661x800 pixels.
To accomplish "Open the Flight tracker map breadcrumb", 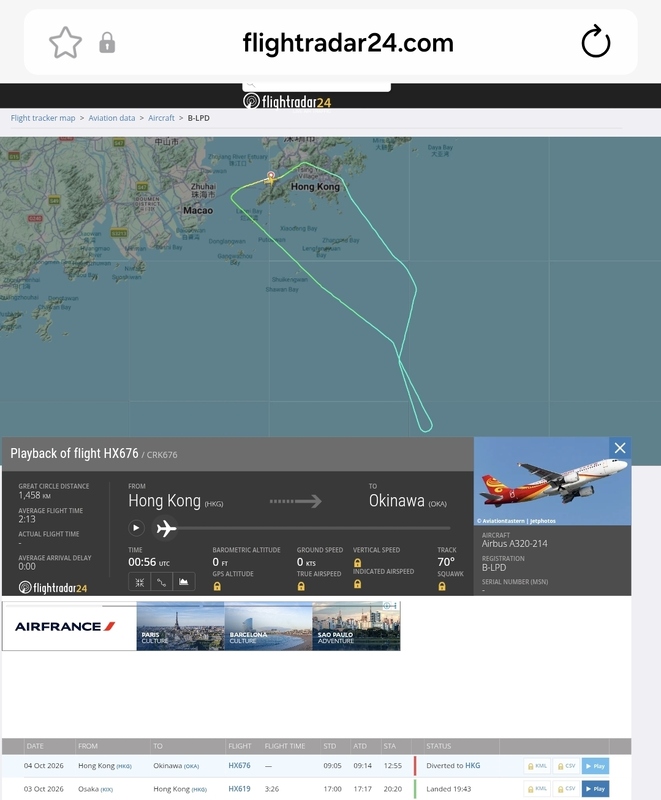I will click(43, 118).
